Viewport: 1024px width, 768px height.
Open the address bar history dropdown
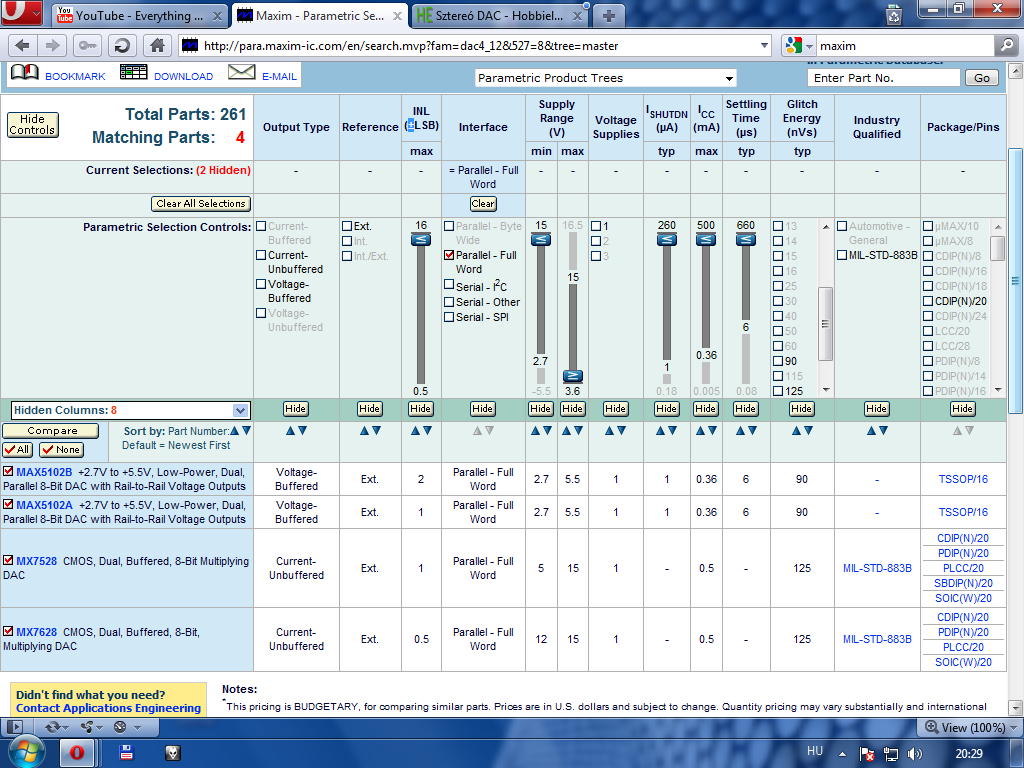tap(764, 46)
